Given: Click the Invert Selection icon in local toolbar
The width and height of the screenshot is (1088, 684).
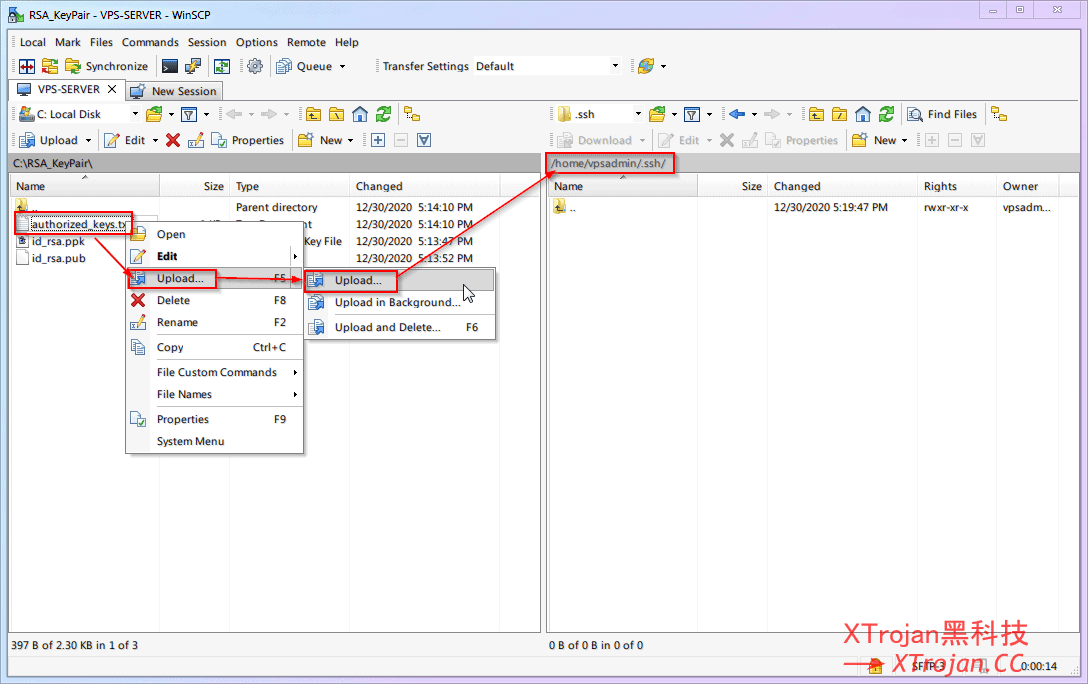Looking at the screenshot, I should pos(424,140).
